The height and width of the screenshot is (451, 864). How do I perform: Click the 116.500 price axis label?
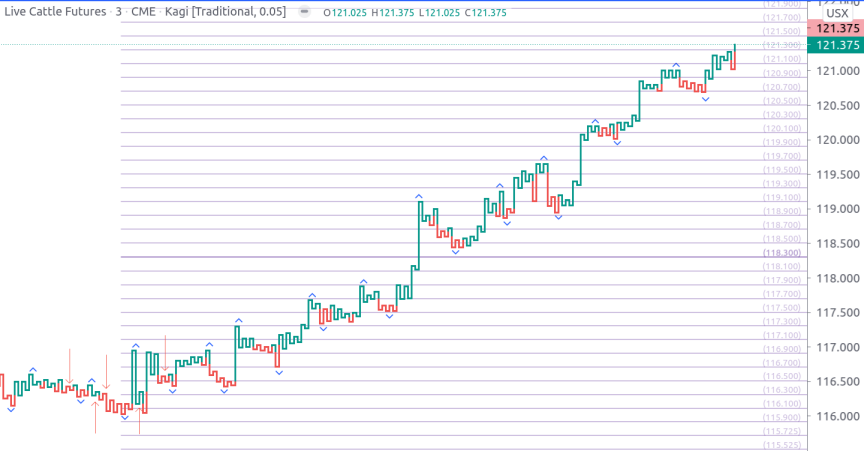point(838,381)
